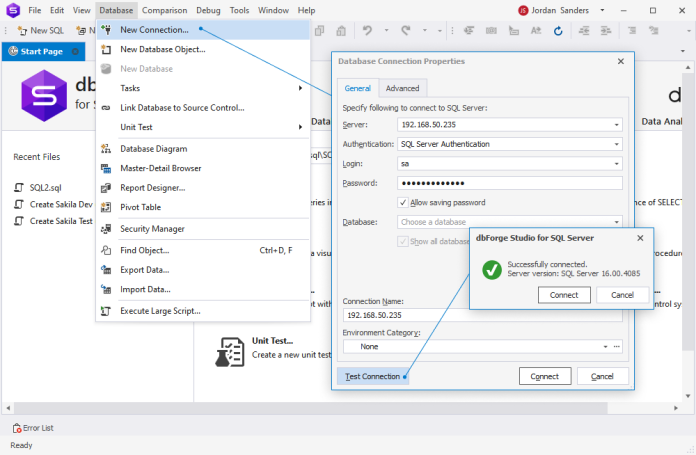Image resolution: width=696 pixels, height=455 pixels.
Task: Open the Window menu
Action: point(273,10)
